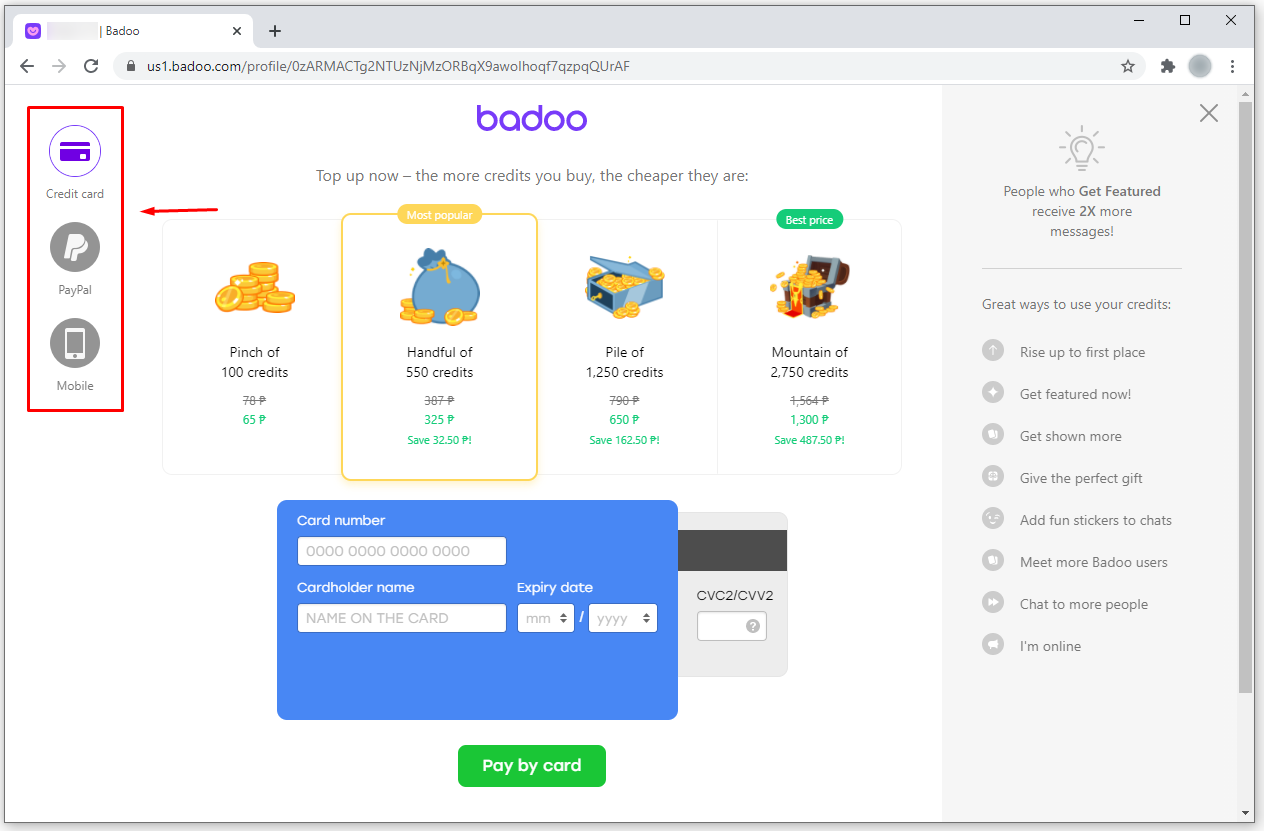The width and height of the screenshot is (1264, 831).
Task: Click the CVC2/CVV2 help question mark
Action: 753,627
